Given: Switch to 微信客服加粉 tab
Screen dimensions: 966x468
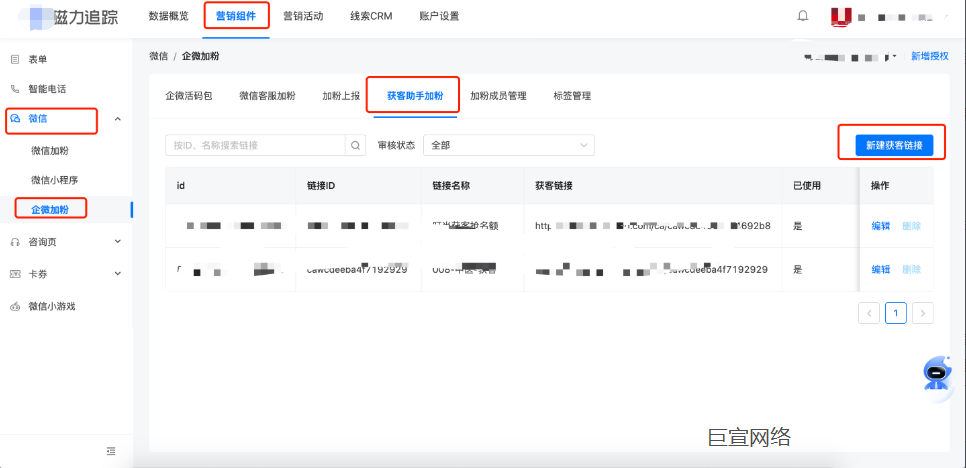Looking at the screenshot, I should click(267, 95).
